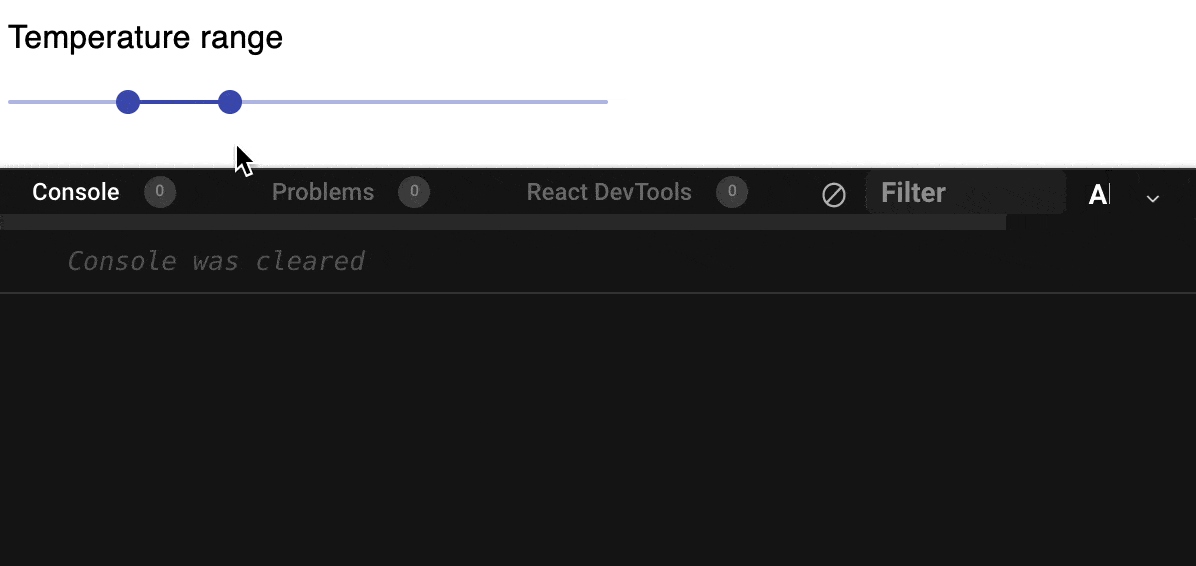Click the React DevTools count badge
The height and width of the screenshot is (566, 1196).
click(731, 191)
